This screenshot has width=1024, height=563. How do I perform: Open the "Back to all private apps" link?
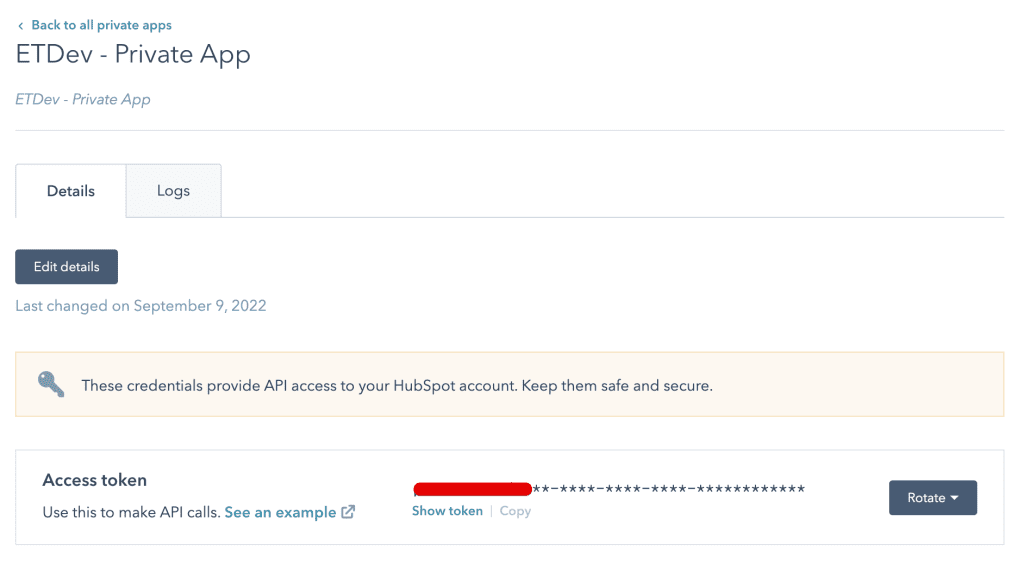coord(101,25)
